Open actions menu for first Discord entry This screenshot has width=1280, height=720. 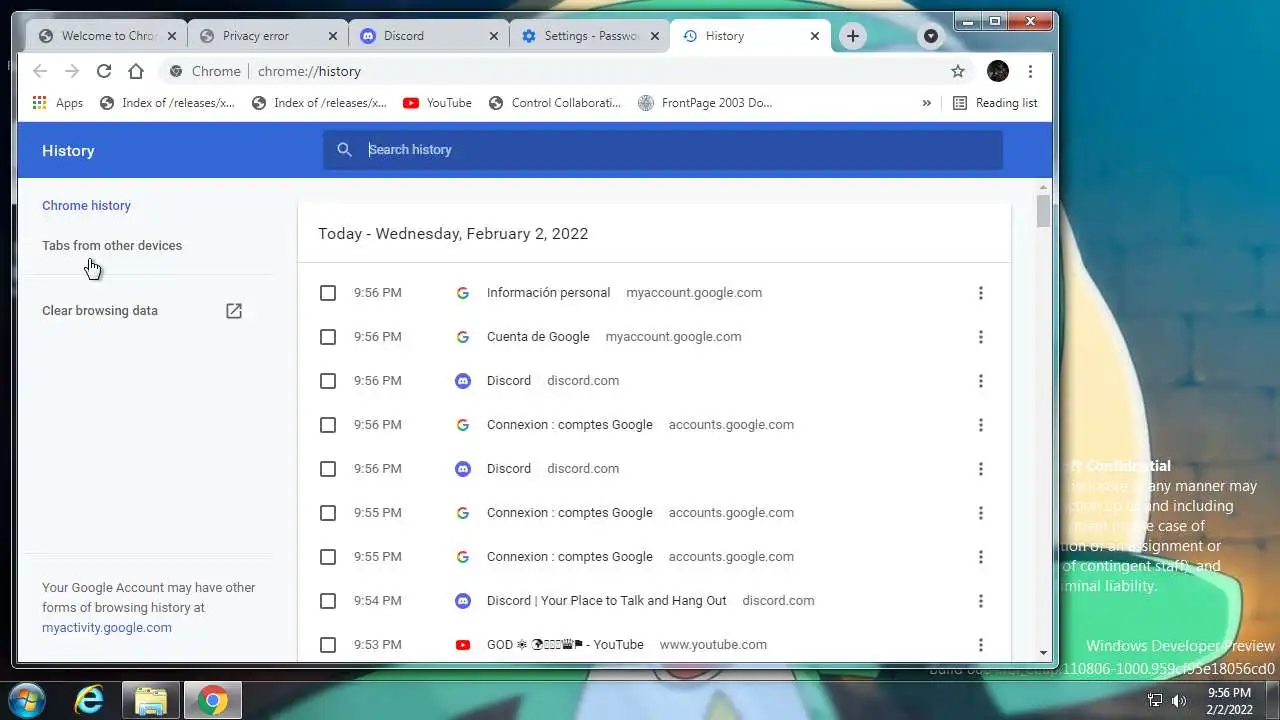coord(980,381)
